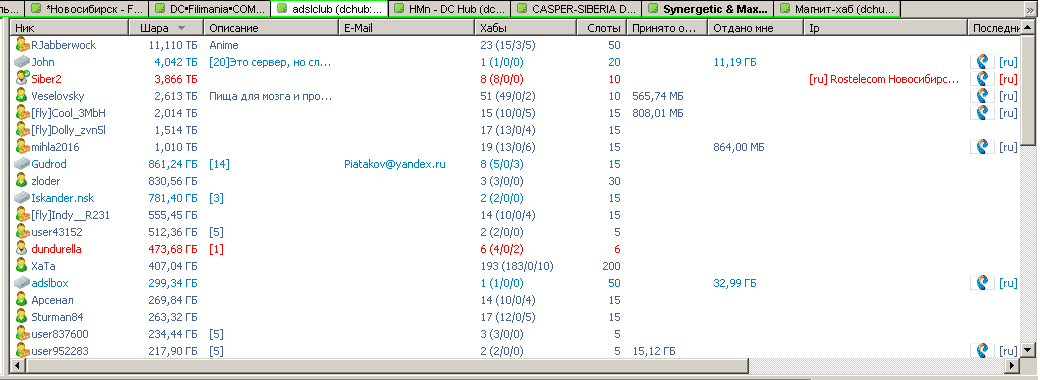Open the Магнит-хаб tab
This screenshot has height=380, width=1040.
pos(838,9)
